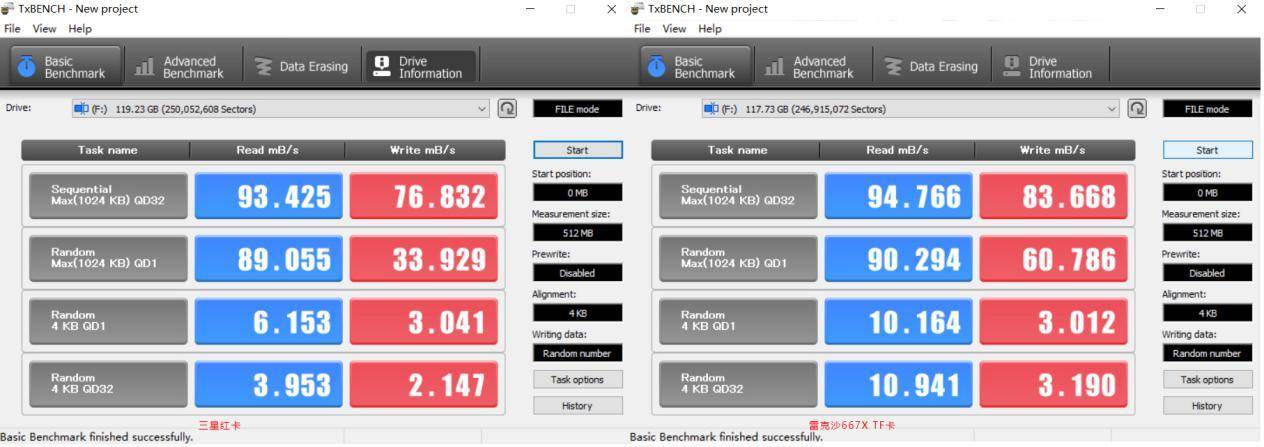Click refresh drive icon in right window
The image size is (1264, 447).
tap(1137, 109)
